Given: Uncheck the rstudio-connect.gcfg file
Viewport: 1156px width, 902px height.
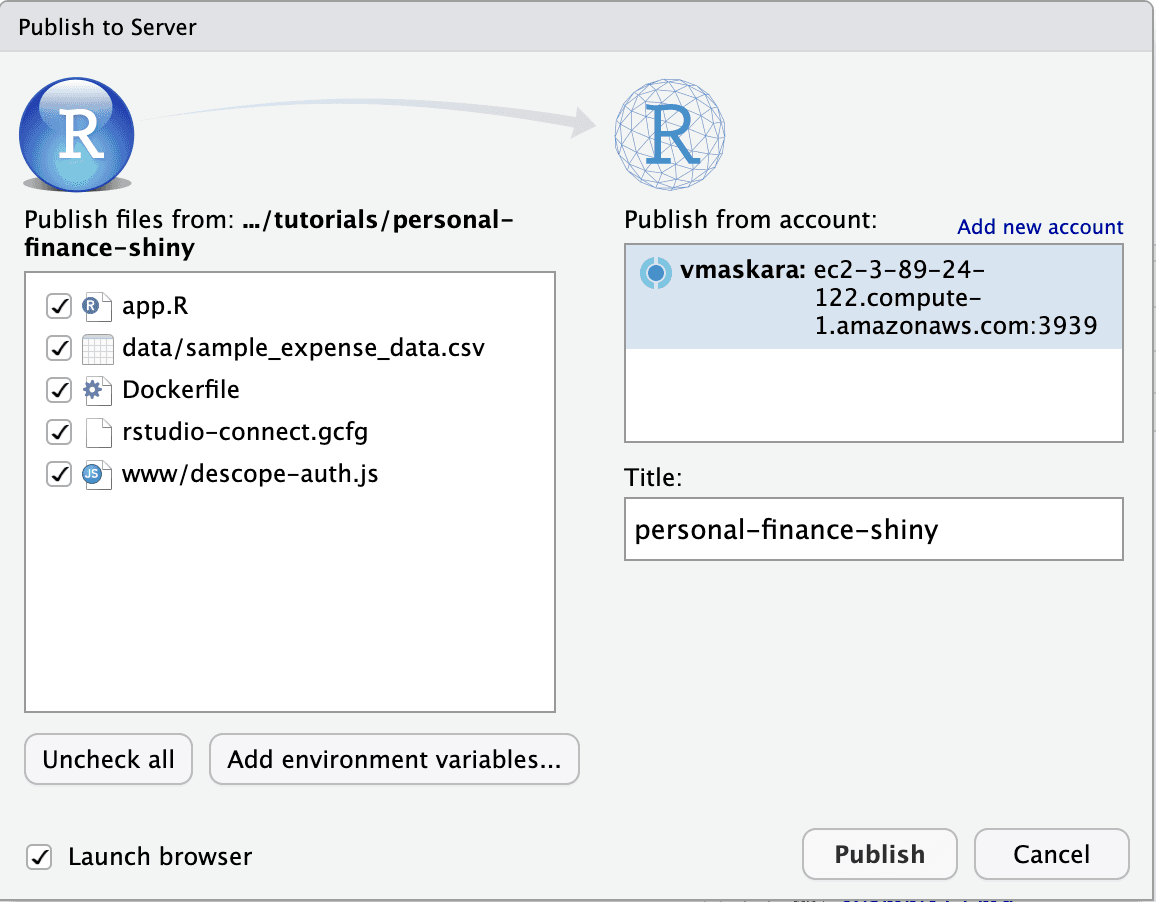Looking at the screenshot, I should coord(59,432).
